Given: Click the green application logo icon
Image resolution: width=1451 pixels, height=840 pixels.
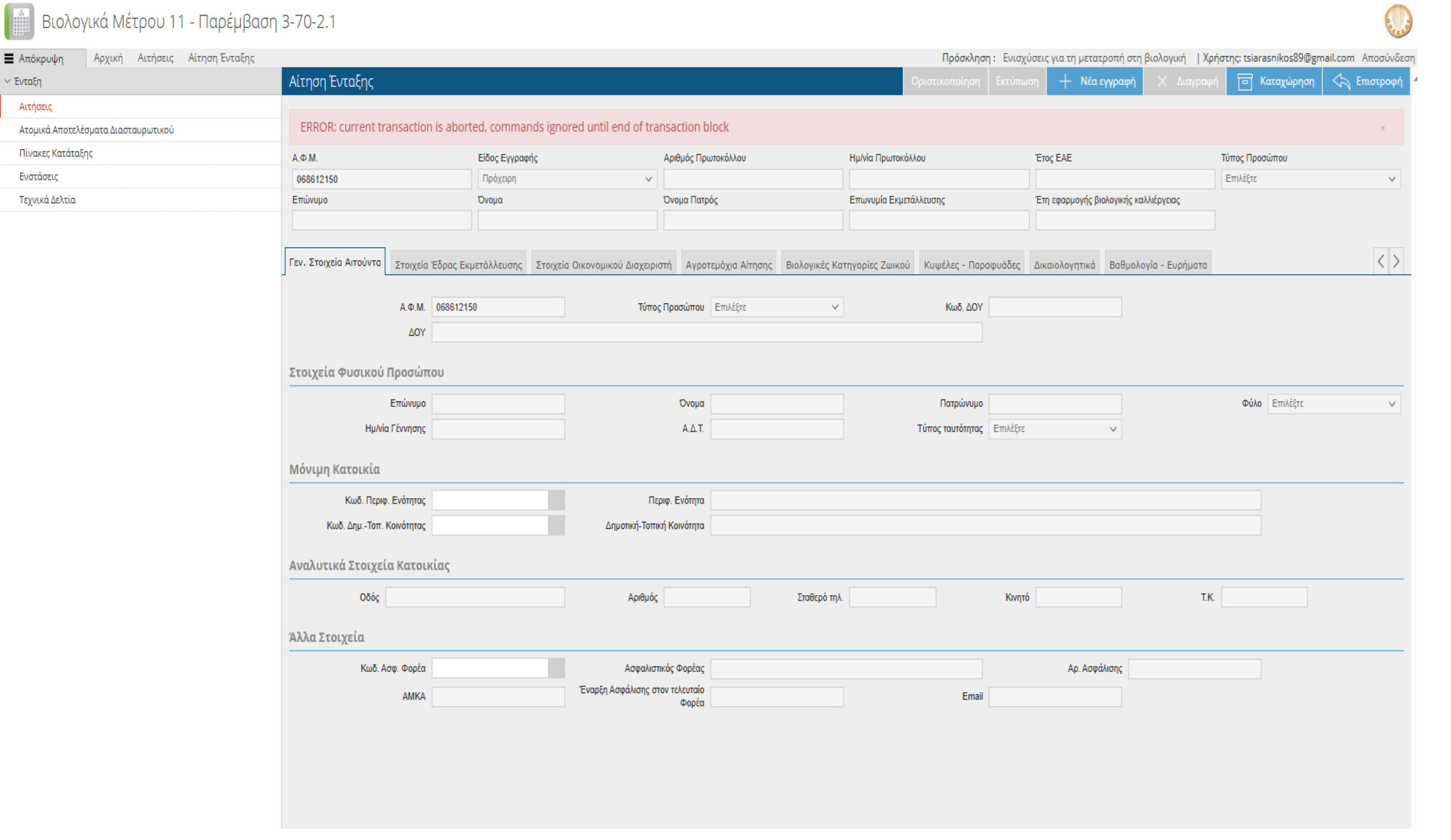Looking at the screenshot, I should click(20, 22).
